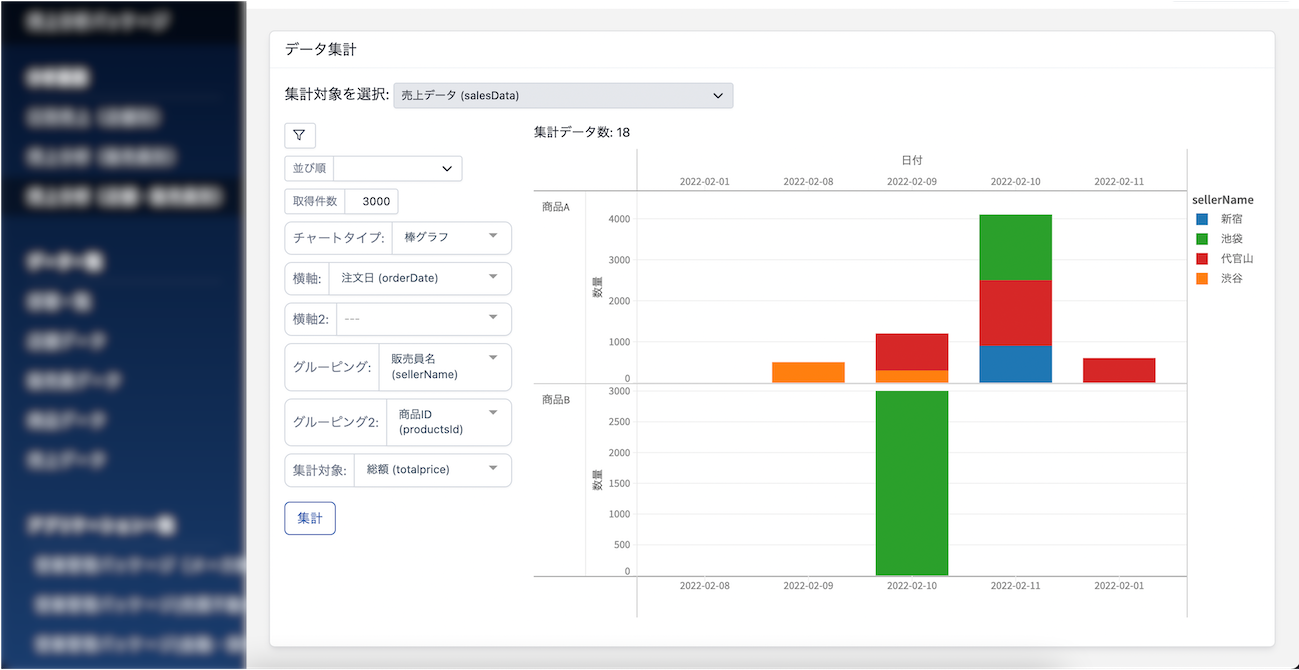1299x670 pixels.
Task: Click the blue 新宿 legend swatch
Action: coord(1201,219)
